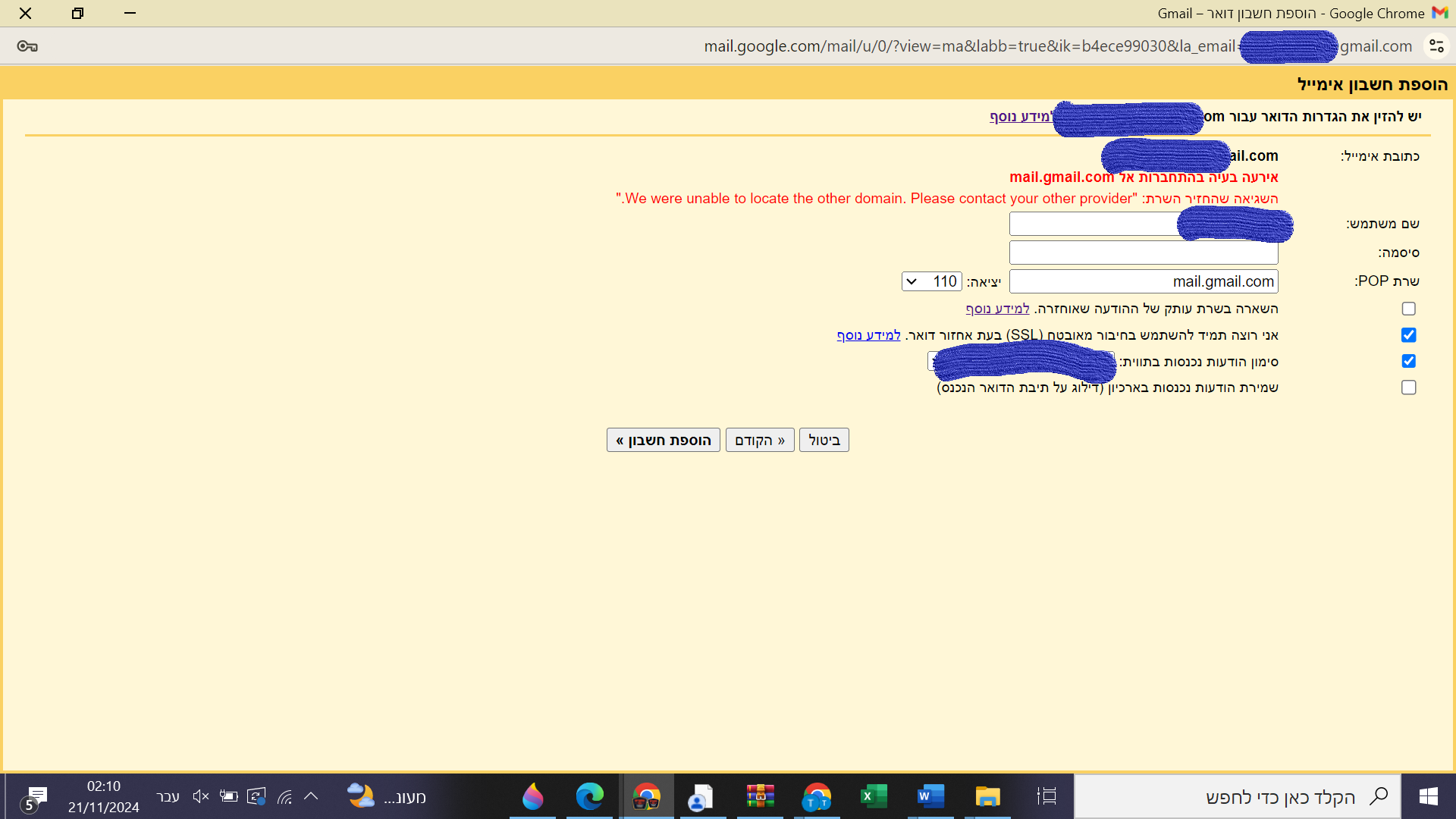Click the Previous (הקודם) button
1456x819 pixels.
click(x=759, y=440)
